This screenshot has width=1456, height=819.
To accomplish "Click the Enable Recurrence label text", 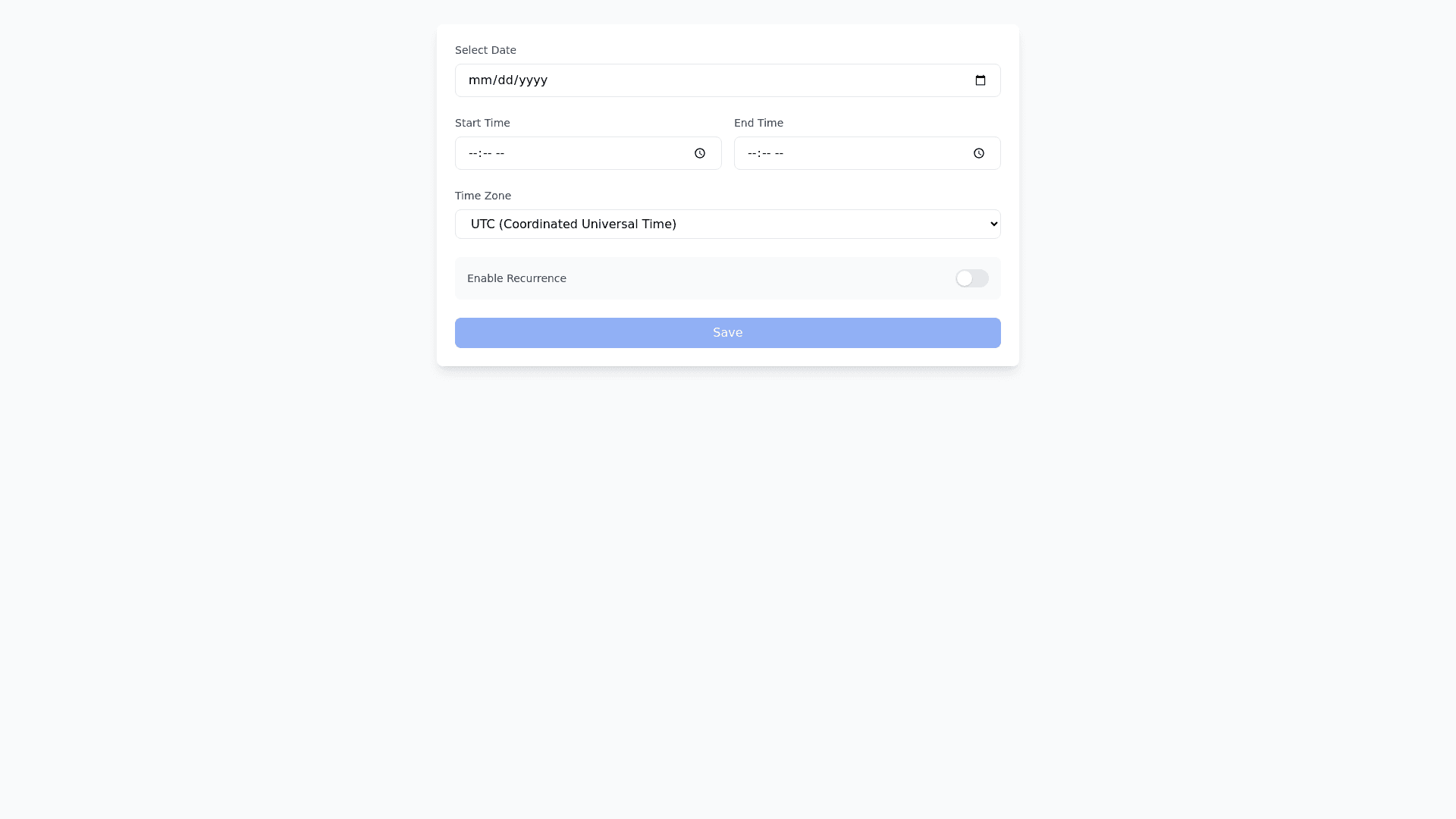I will pyautogui.click(x=516, y=278).
